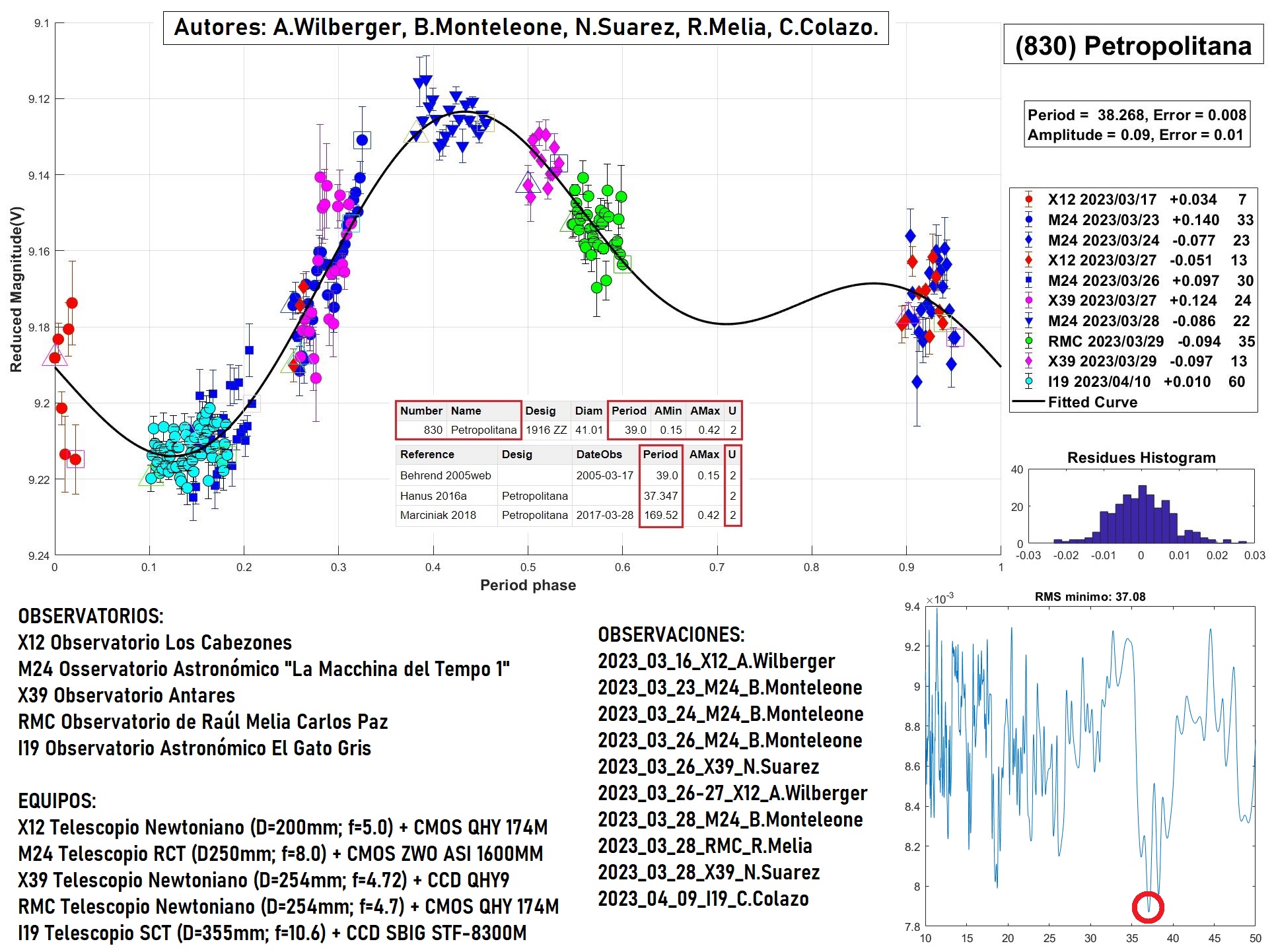Click the Period phase axis label
Image resolution: width=1276 pixels, height=952 pixels.
528,585
